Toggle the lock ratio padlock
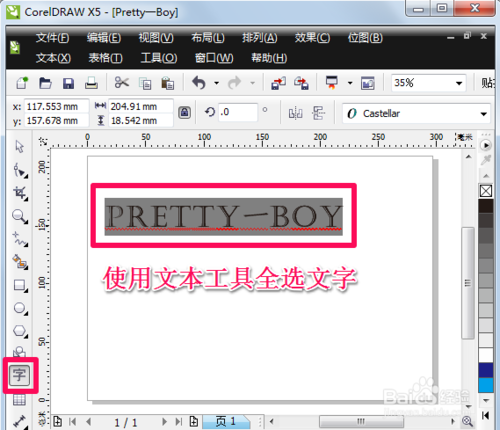500x430 pixels. click(184, 113)
